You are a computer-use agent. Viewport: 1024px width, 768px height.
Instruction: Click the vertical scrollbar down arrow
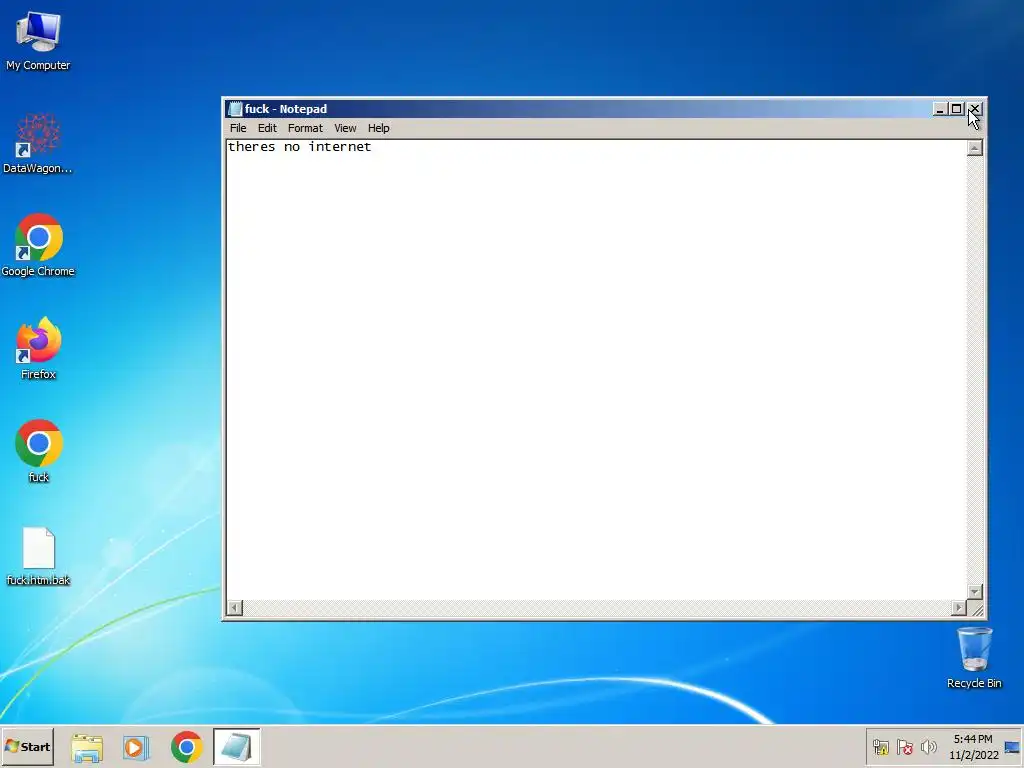click(974, 592)
